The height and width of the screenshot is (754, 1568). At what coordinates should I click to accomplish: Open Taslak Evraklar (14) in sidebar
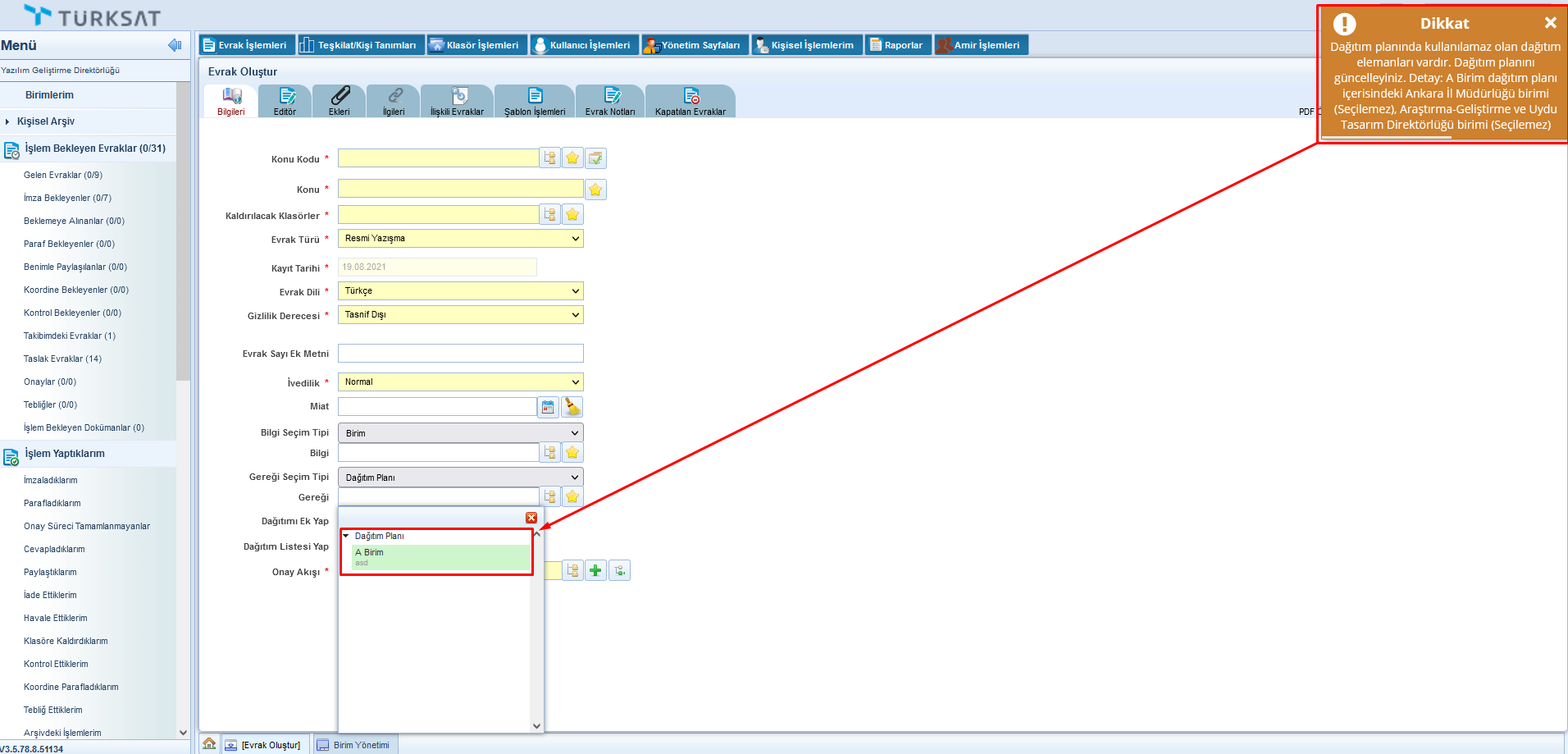pos(62,359)
